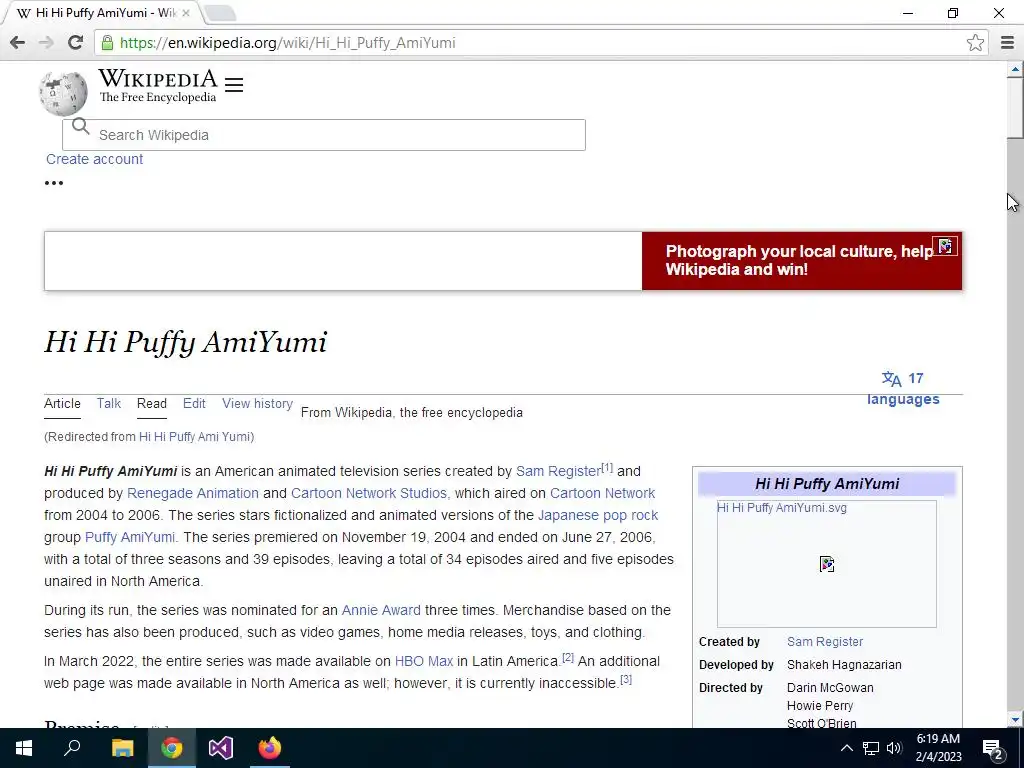Click citation reference [3]
This screenshot has width=1024, height=768.
[626, 680]
